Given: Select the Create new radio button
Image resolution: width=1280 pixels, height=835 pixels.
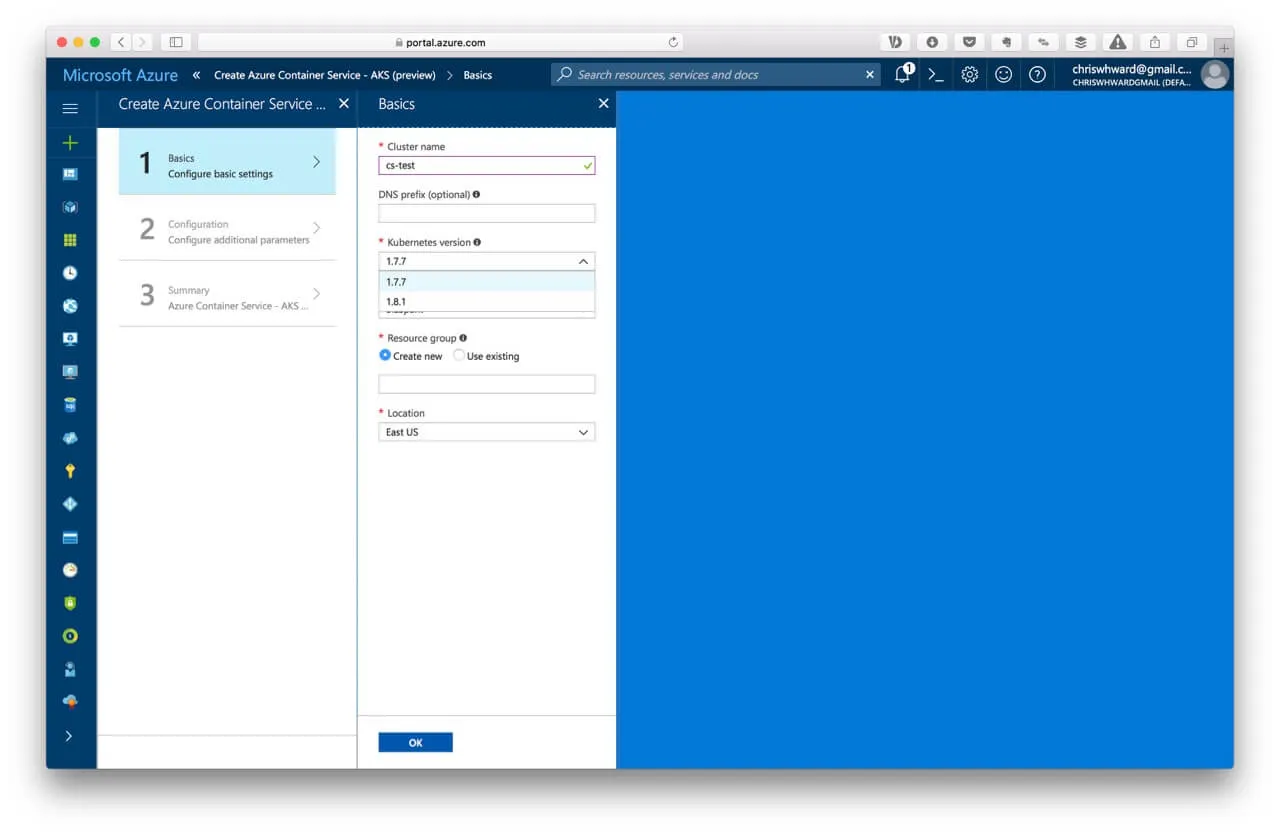Looking at the screenshot, I should [x=385, y=355].
